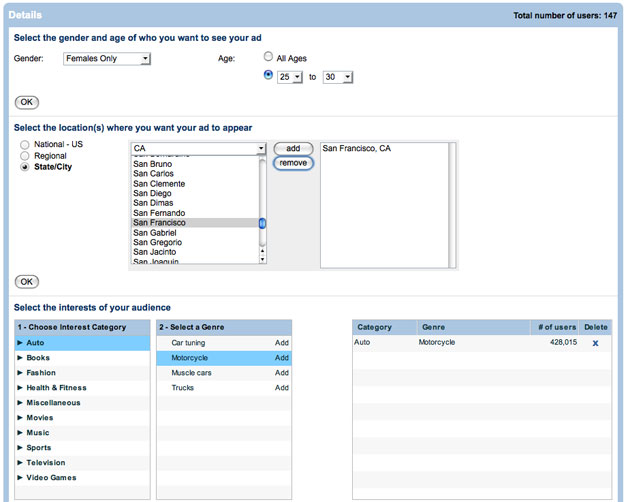Add the Muscle cars genre

[282, 373]
